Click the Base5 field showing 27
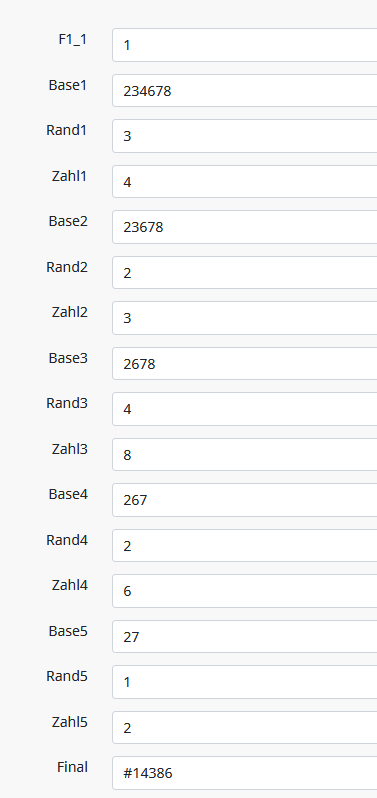Image resolution: width=377 pixels, height=798 pixels. click(x=245, y=637)
